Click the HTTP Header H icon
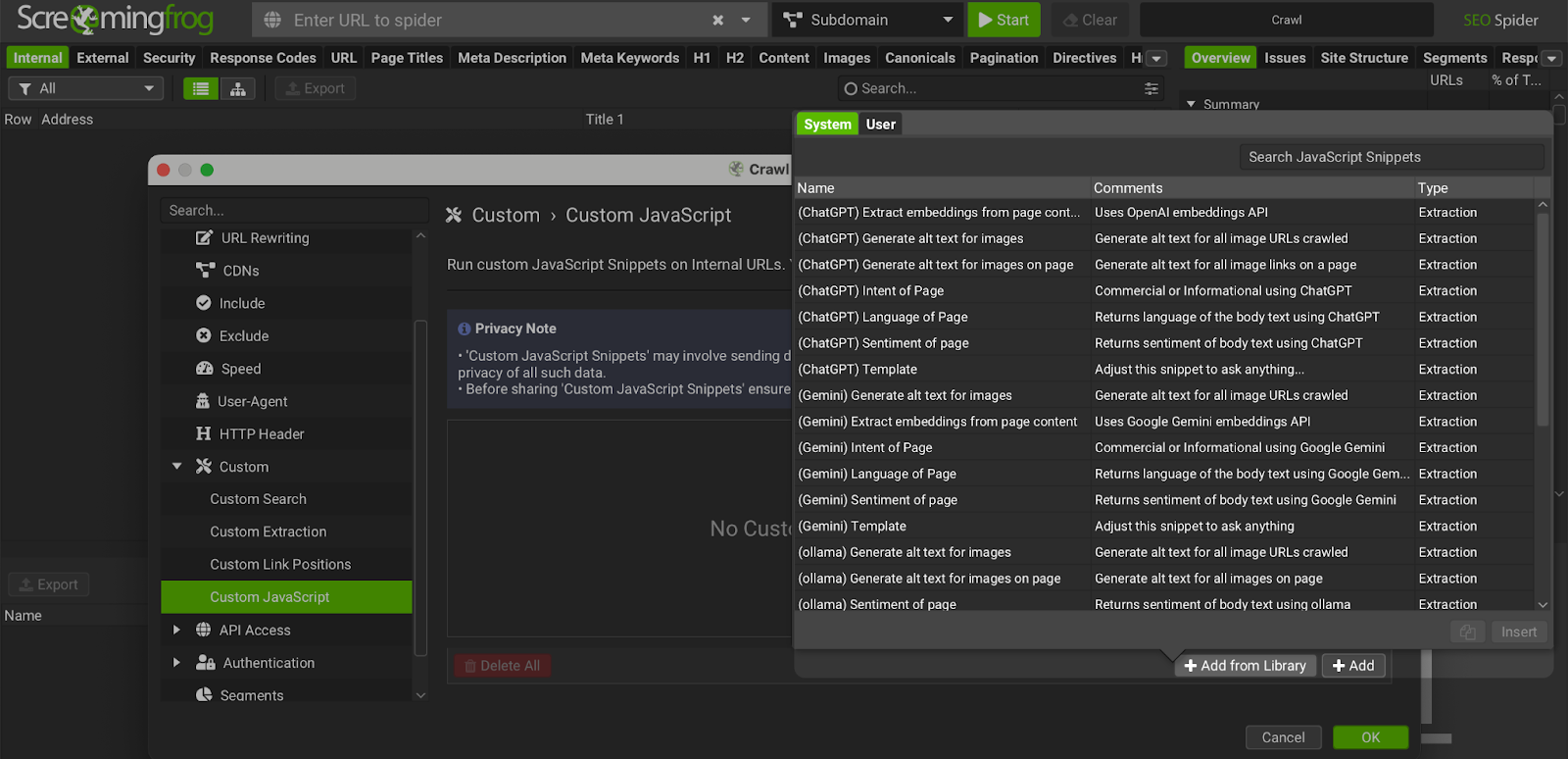1568x759 pixels. [x=204, y=433]
